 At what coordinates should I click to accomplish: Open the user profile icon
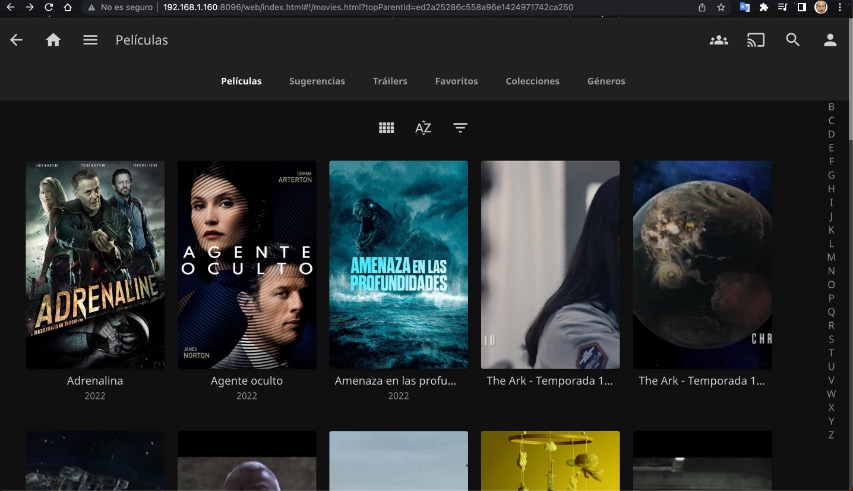830,40
